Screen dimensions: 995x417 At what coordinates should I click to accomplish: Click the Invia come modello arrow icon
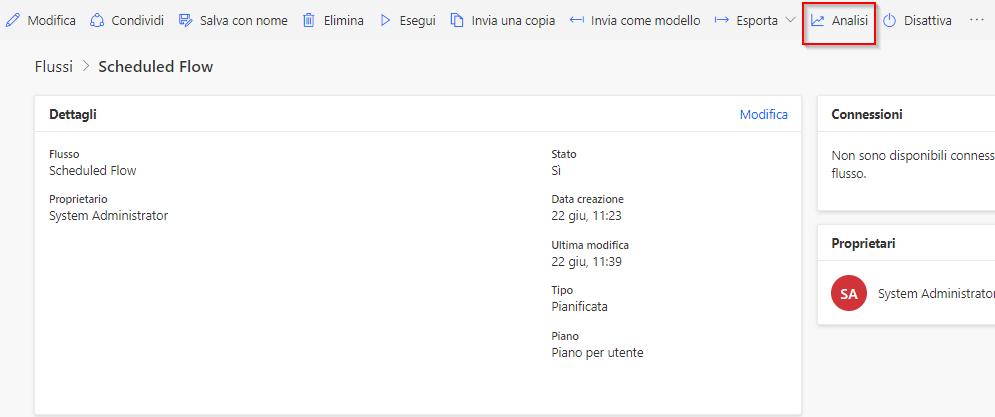[577, 21]
